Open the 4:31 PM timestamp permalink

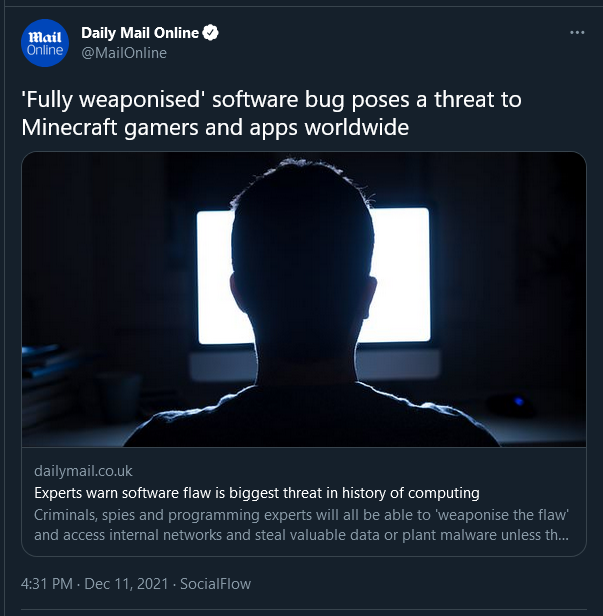coord(47,584)
